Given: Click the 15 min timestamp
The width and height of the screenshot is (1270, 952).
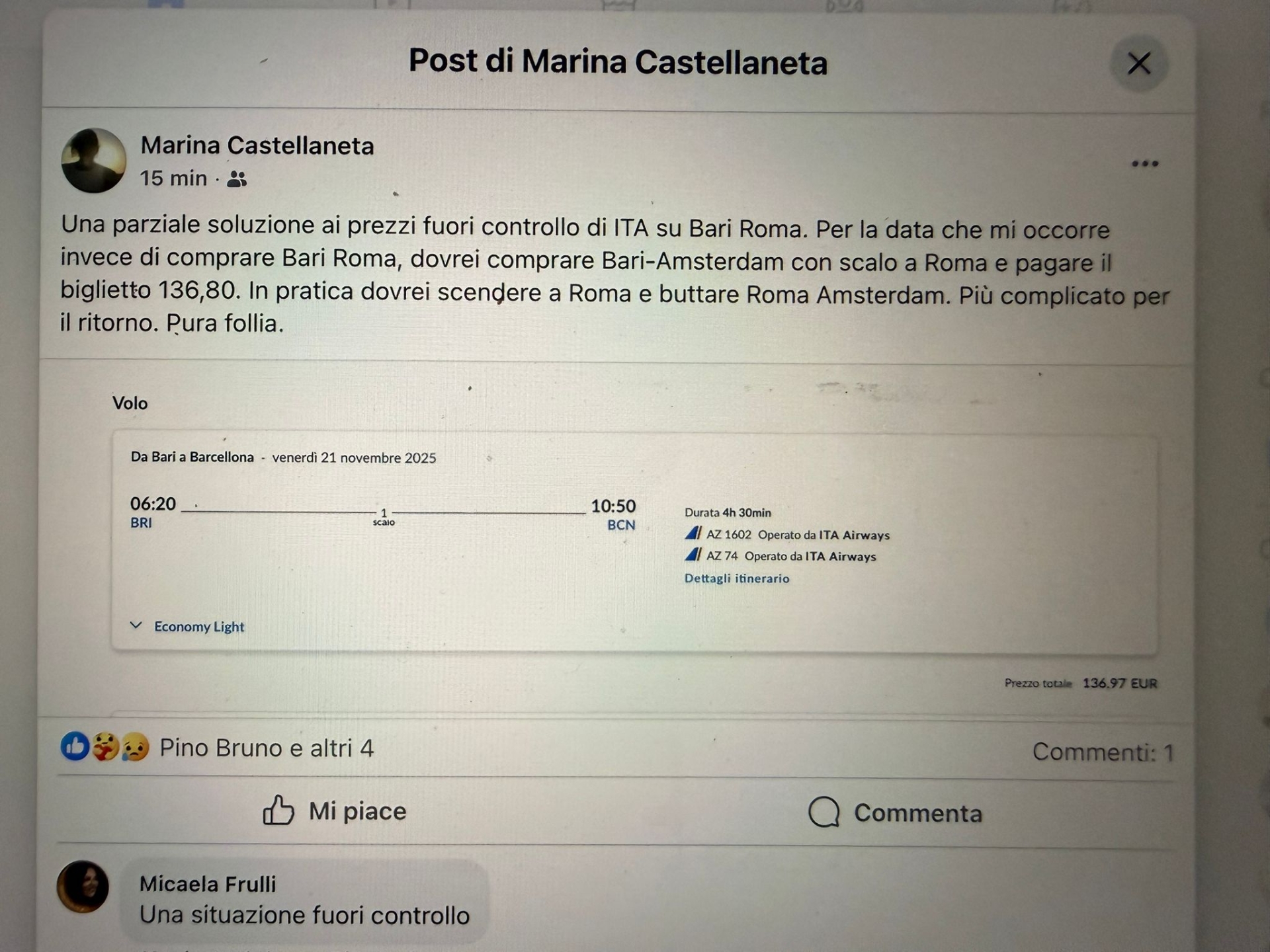Looking at the screenshot, I should point(173,178).
